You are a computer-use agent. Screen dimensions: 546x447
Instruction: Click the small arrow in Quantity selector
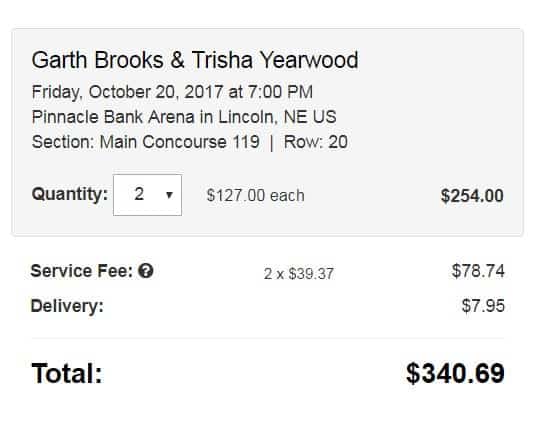(x=169, y=195)
